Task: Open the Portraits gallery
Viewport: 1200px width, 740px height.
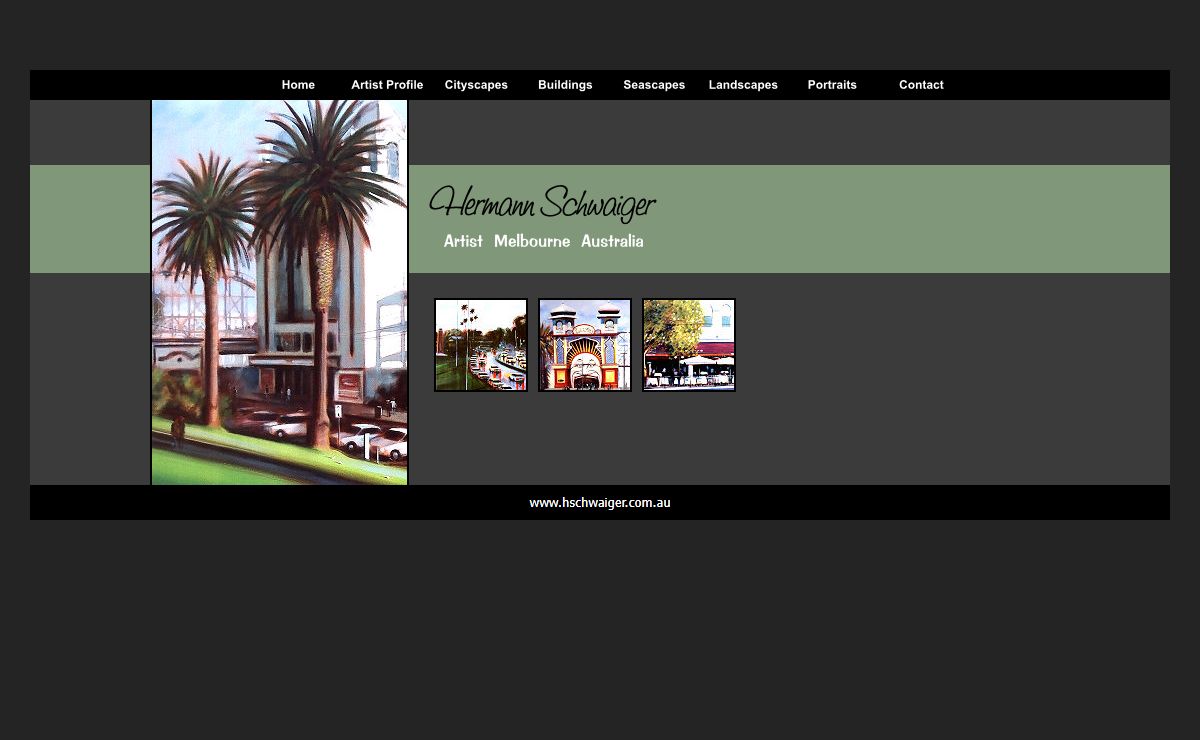Action: pos(832,85)
